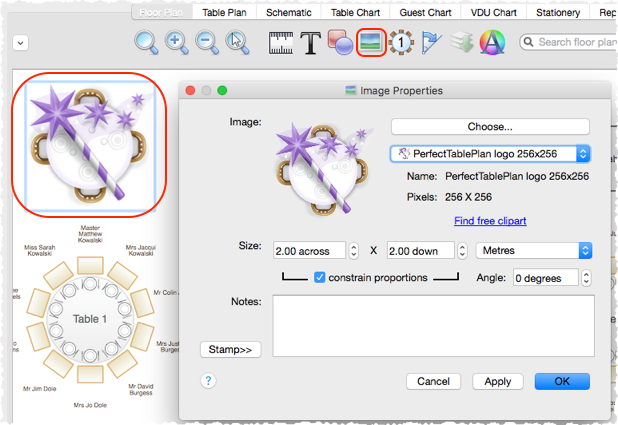
Task: Select Table 1 on the floor plan
Action: point(90,319)
